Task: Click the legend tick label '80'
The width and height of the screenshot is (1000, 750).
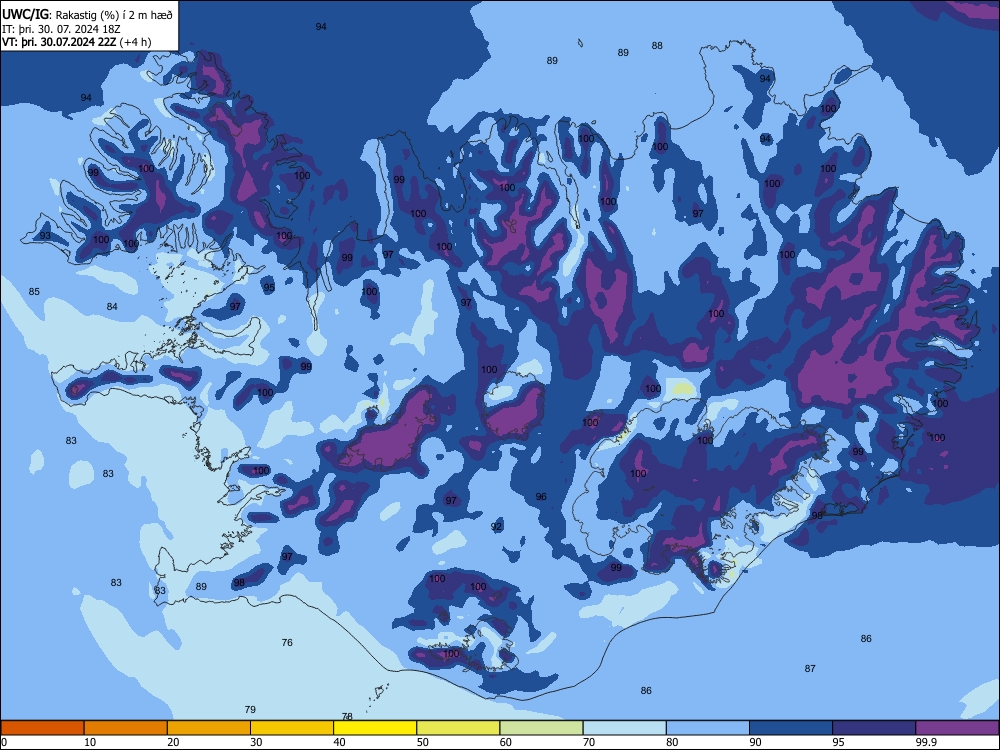Action: (672, 742)
